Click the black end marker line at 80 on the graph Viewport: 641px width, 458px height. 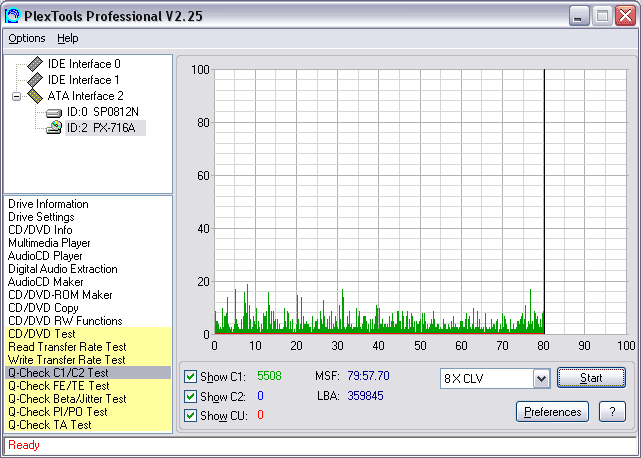tap(544, 202)
